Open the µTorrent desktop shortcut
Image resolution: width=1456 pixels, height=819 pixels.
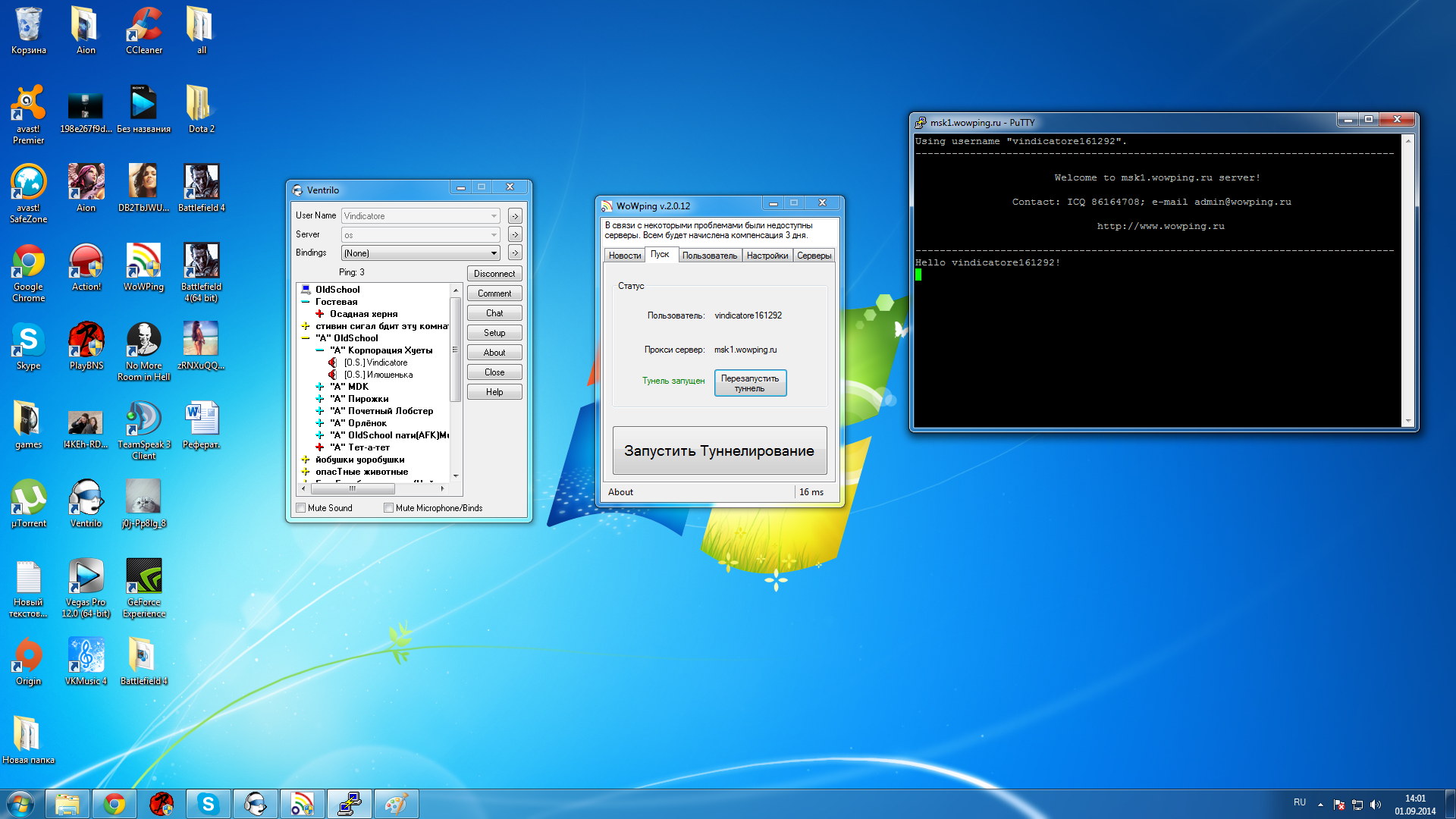(29, 499)
